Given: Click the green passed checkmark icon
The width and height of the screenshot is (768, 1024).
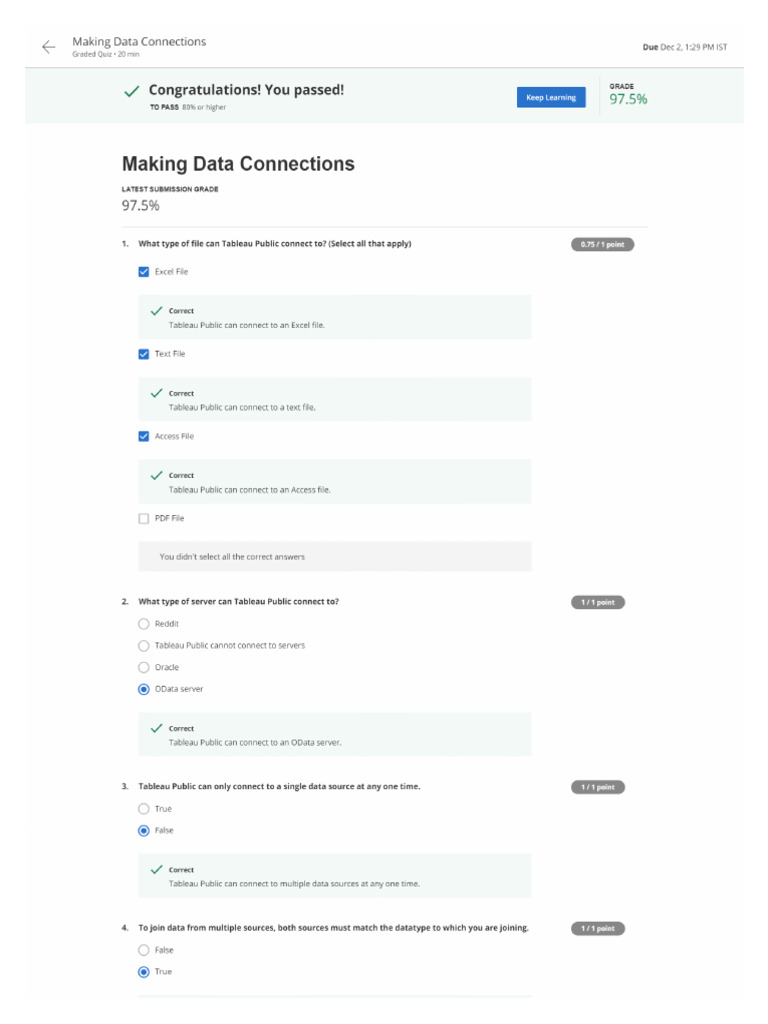Looking at the screenshot, I should tap(132, 91).
